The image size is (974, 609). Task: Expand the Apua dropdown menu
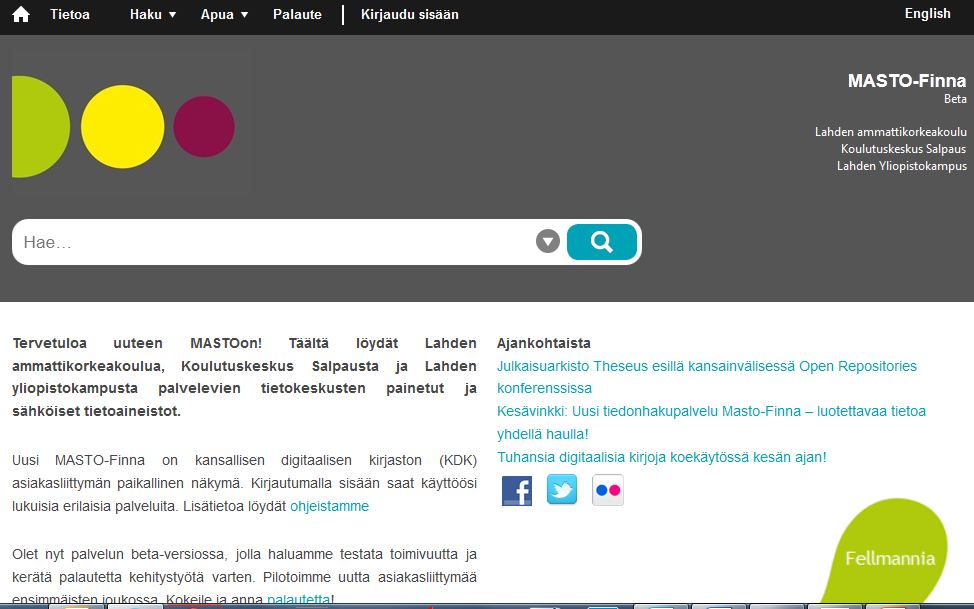click(224, 14)
